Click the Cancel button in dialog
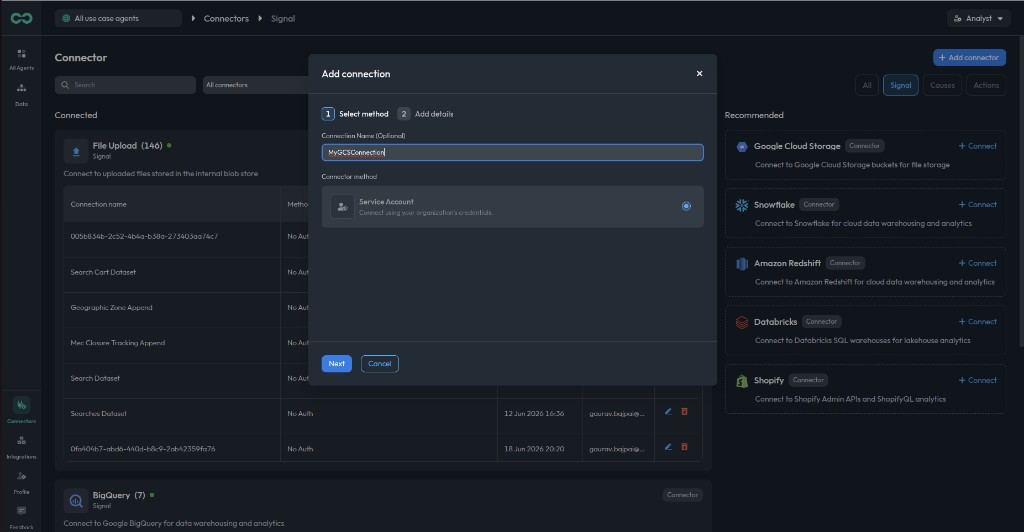The width and height of the screenshot is (1024, 532). point(379,364)
